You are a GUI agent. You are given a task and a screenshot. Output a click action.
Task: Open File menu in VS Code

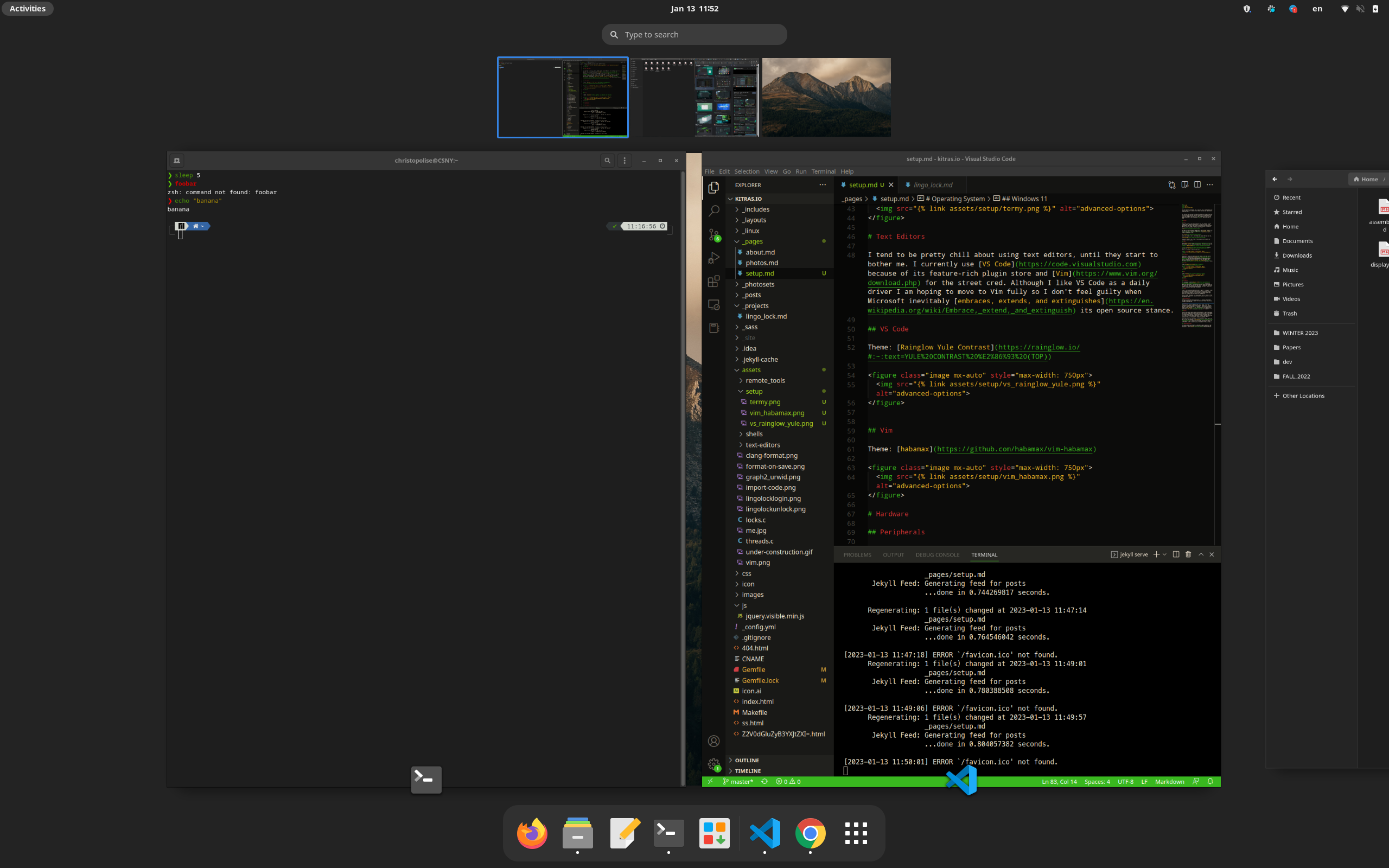coord(710,171)
